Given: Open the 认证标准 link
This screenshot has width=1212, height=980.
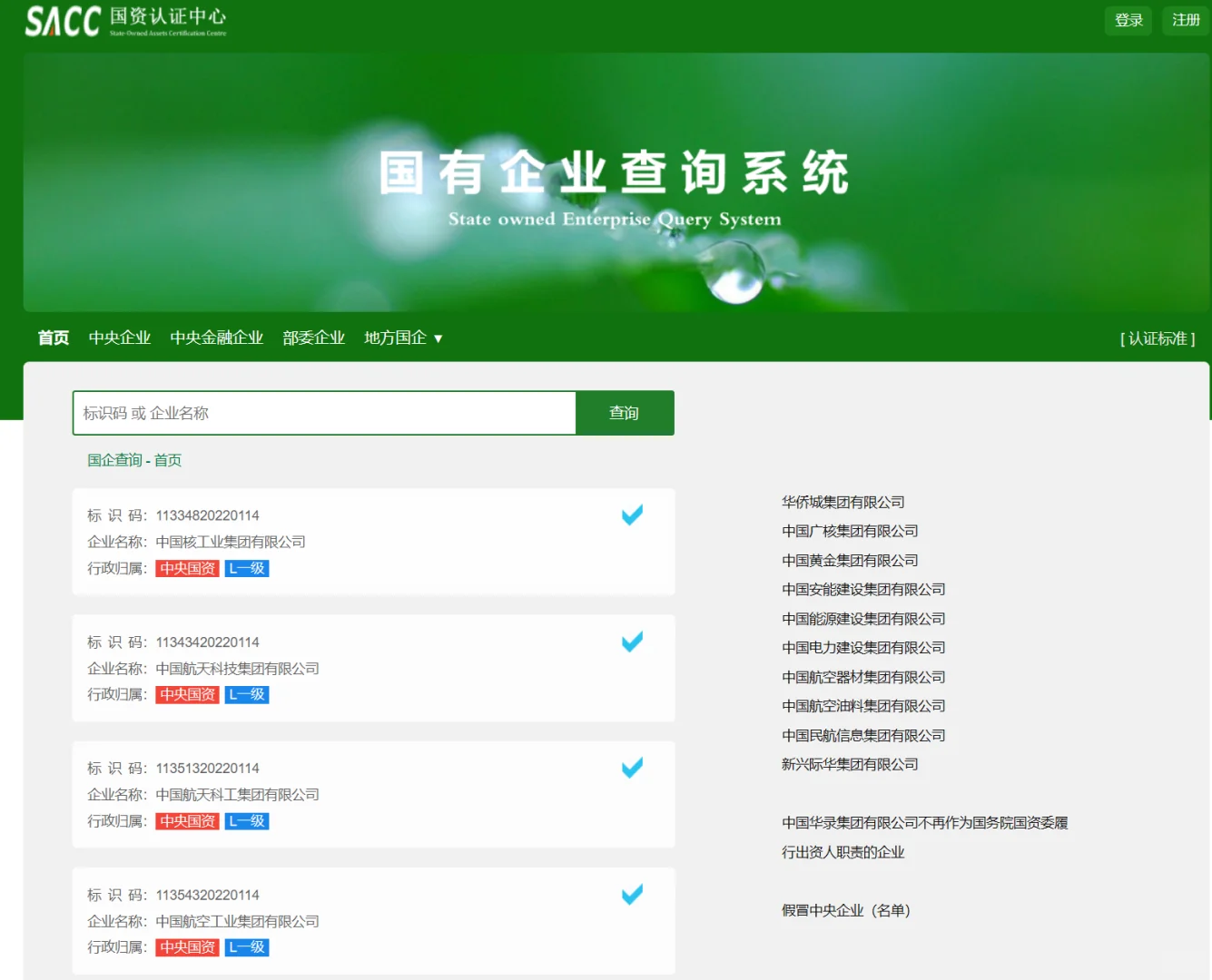Looking at the screenshot, I should 1158,338.
